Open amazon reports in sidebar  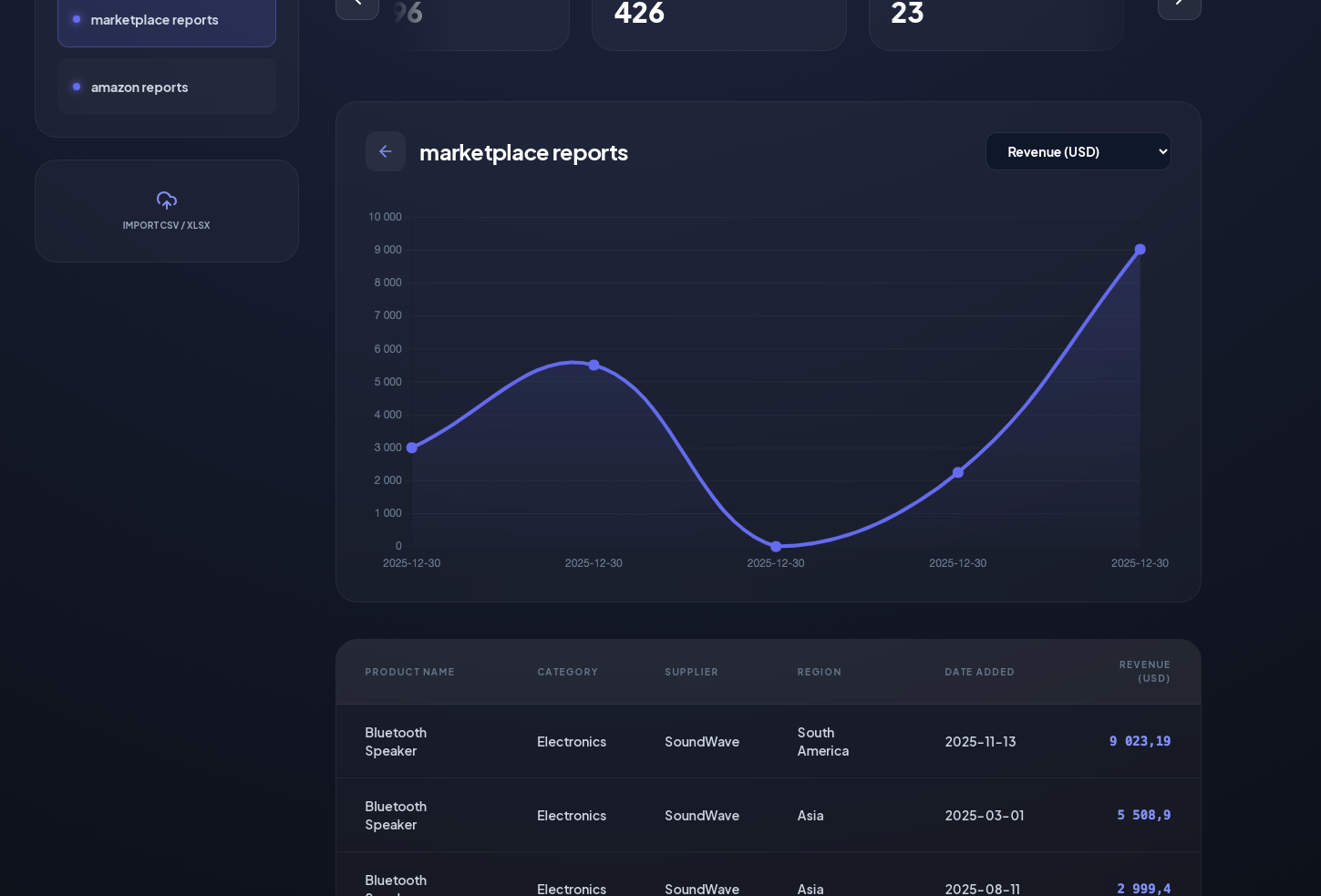click(x=167, y=87)
